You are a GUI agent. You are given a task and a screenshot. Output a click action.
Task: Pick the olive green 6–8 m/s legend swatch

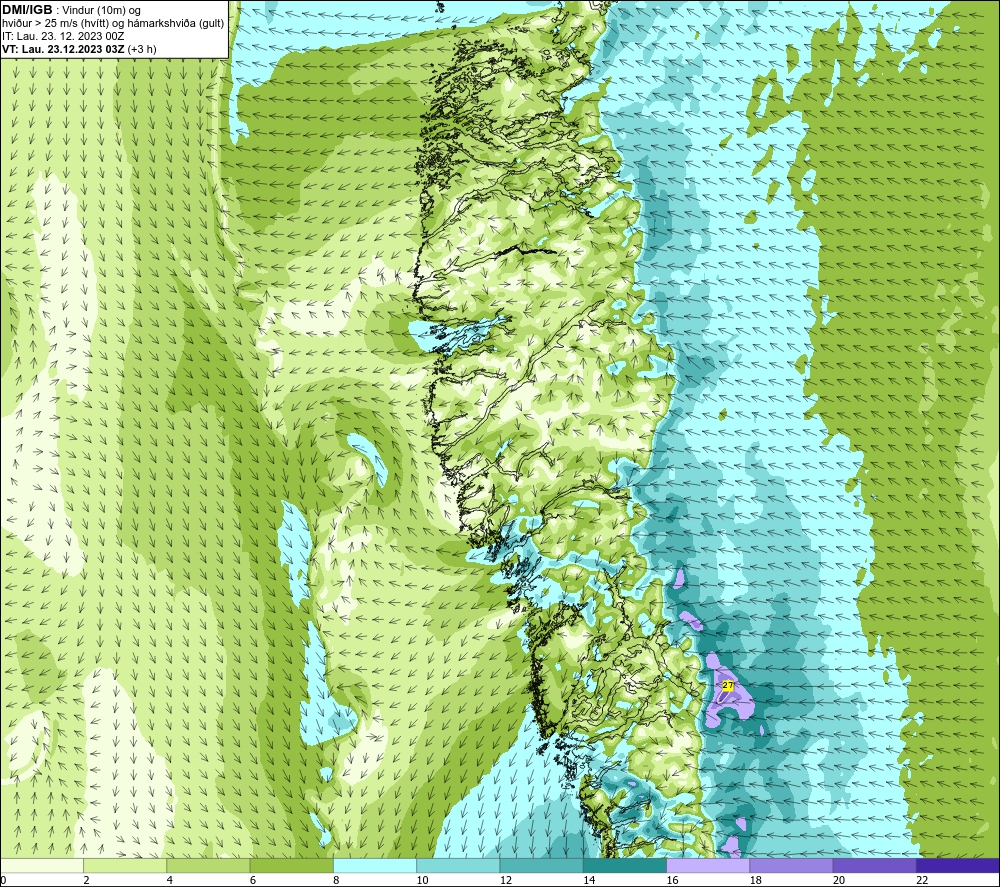point(291,865)
